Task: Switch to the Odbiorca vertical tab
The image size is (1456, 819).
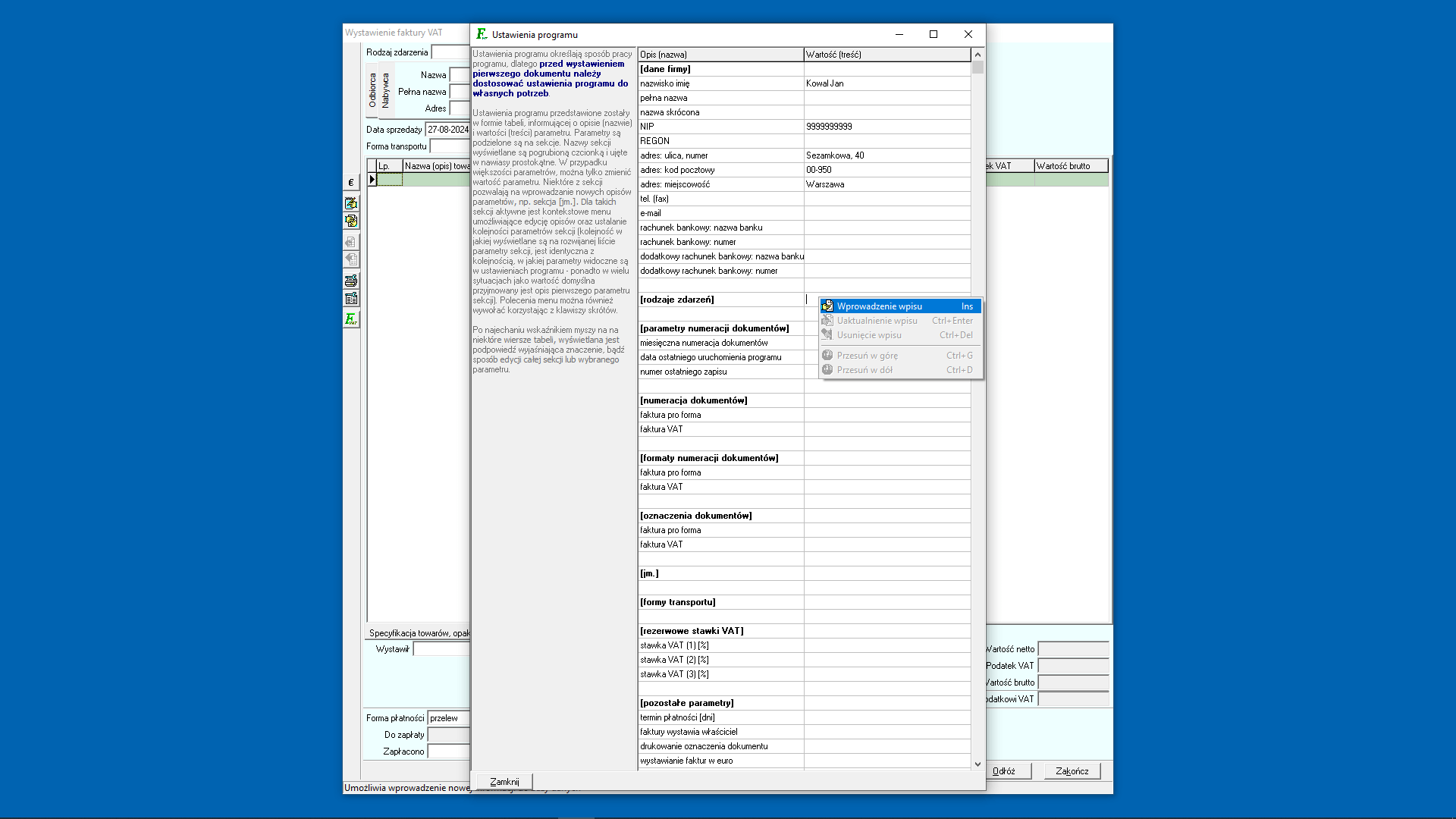Action: [x=372, y=90]
